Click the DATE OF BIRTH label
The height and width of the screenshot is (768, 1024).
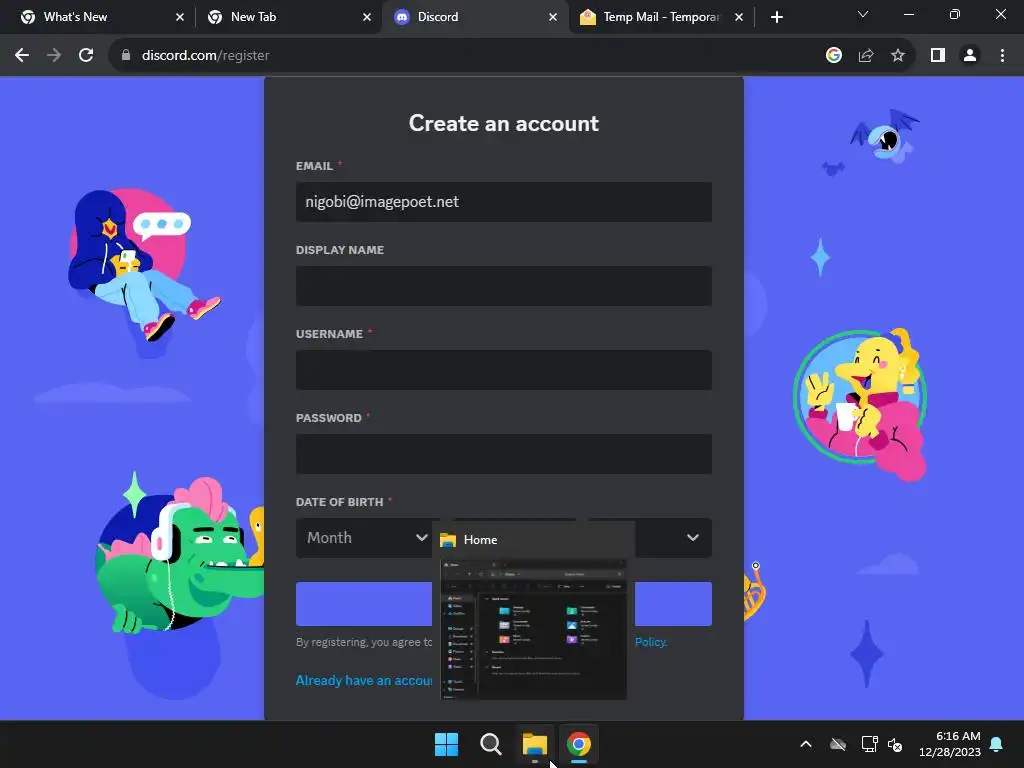click(340, 502)
